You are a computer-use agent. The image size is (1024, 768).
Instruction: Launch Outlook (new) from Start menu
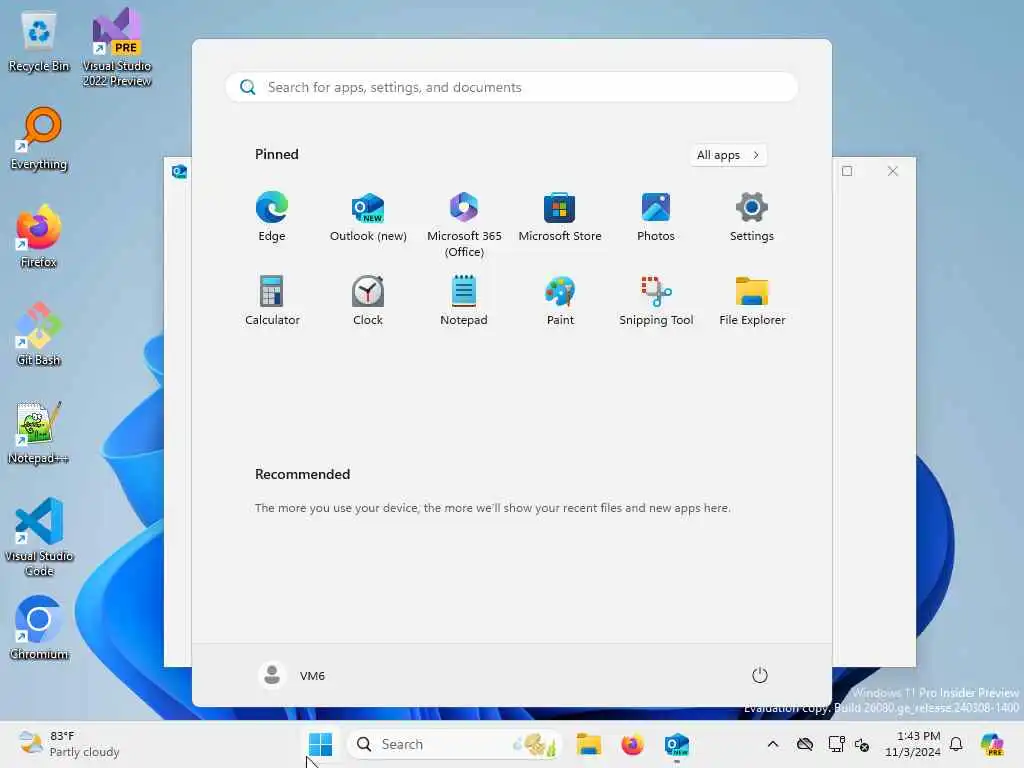click(368, 217)
